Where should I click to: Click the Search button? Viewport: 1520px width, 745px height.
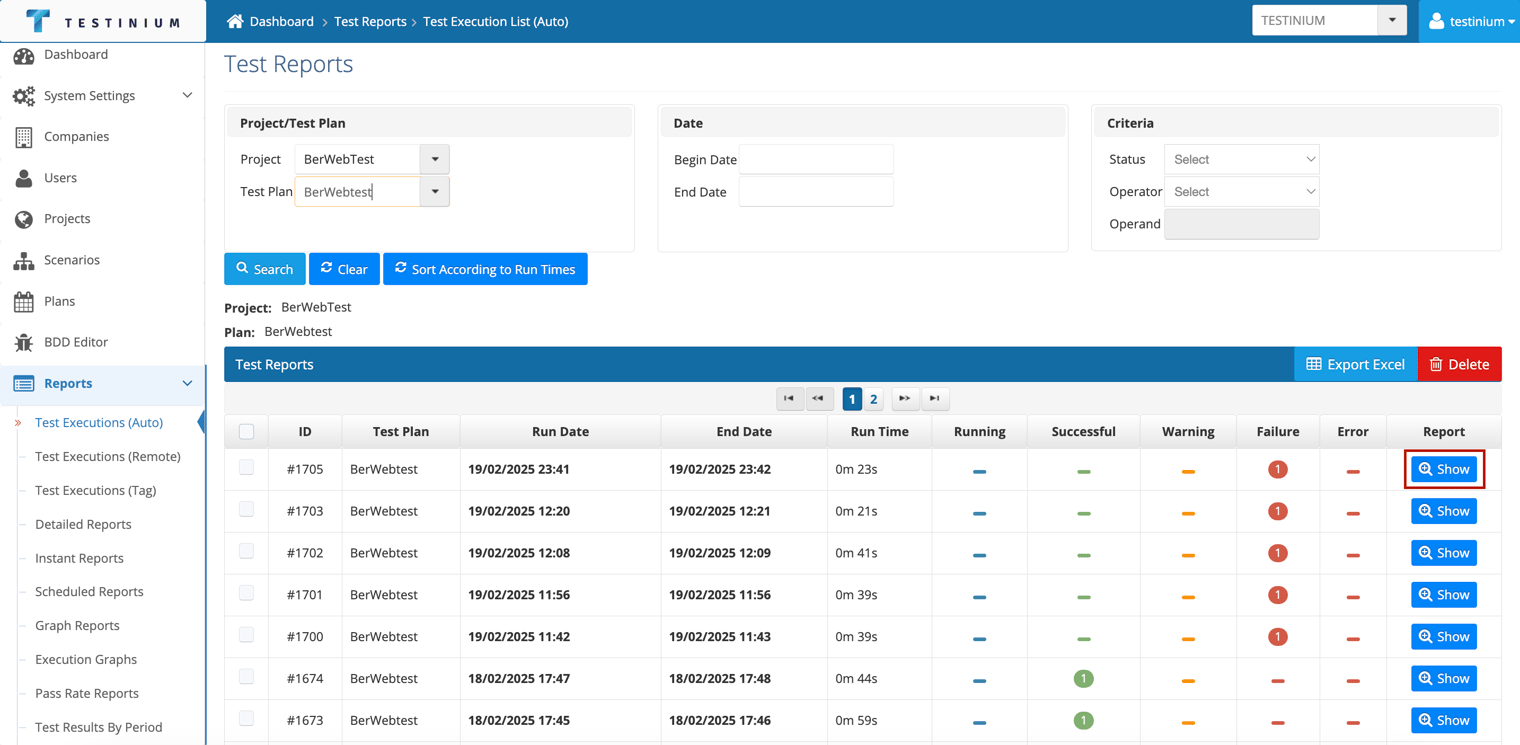click(x=265, y=269)
